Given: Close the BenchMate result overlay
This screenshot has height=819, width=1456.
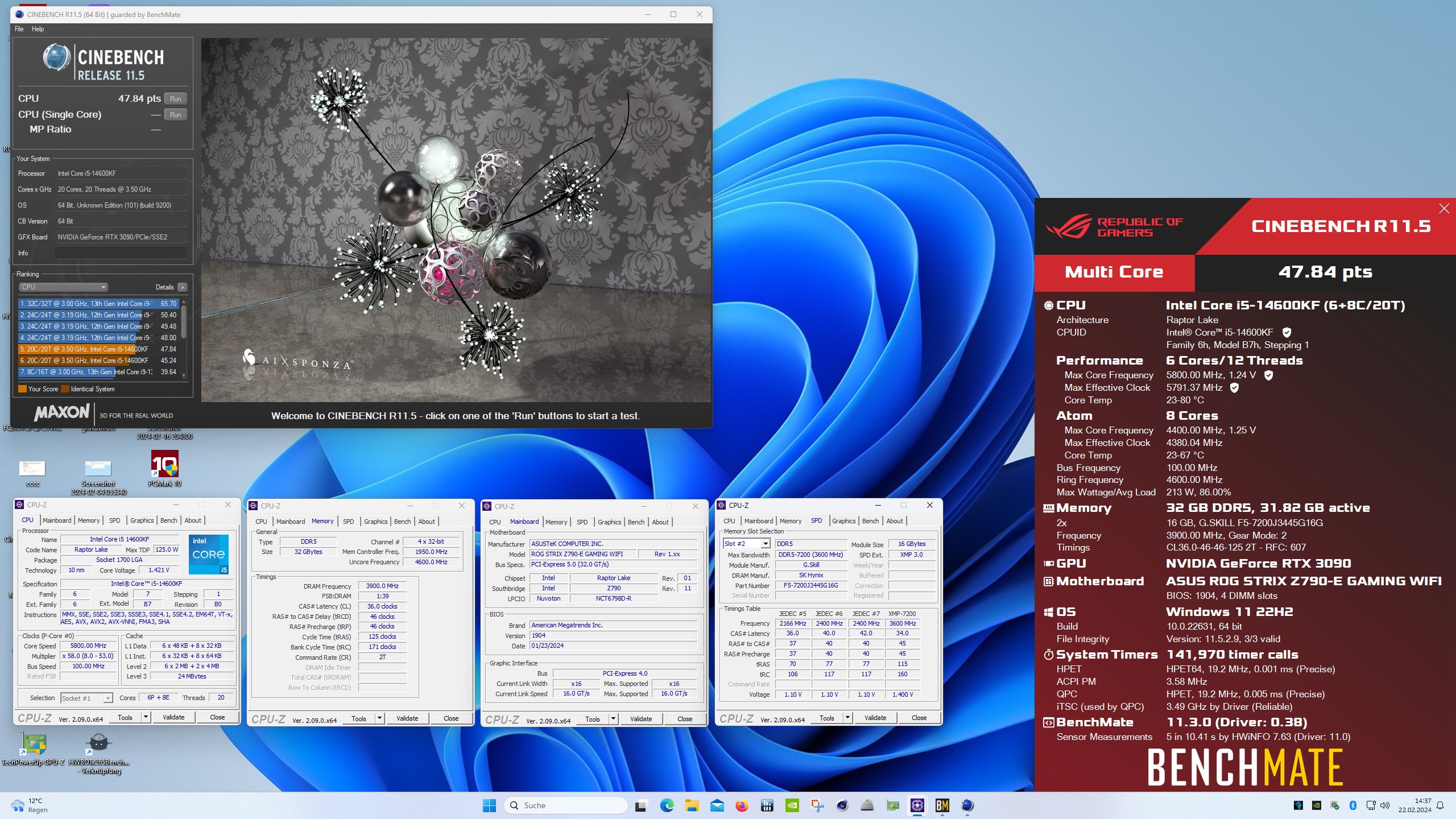Looking at the screenshot, I should point(1444,209).
